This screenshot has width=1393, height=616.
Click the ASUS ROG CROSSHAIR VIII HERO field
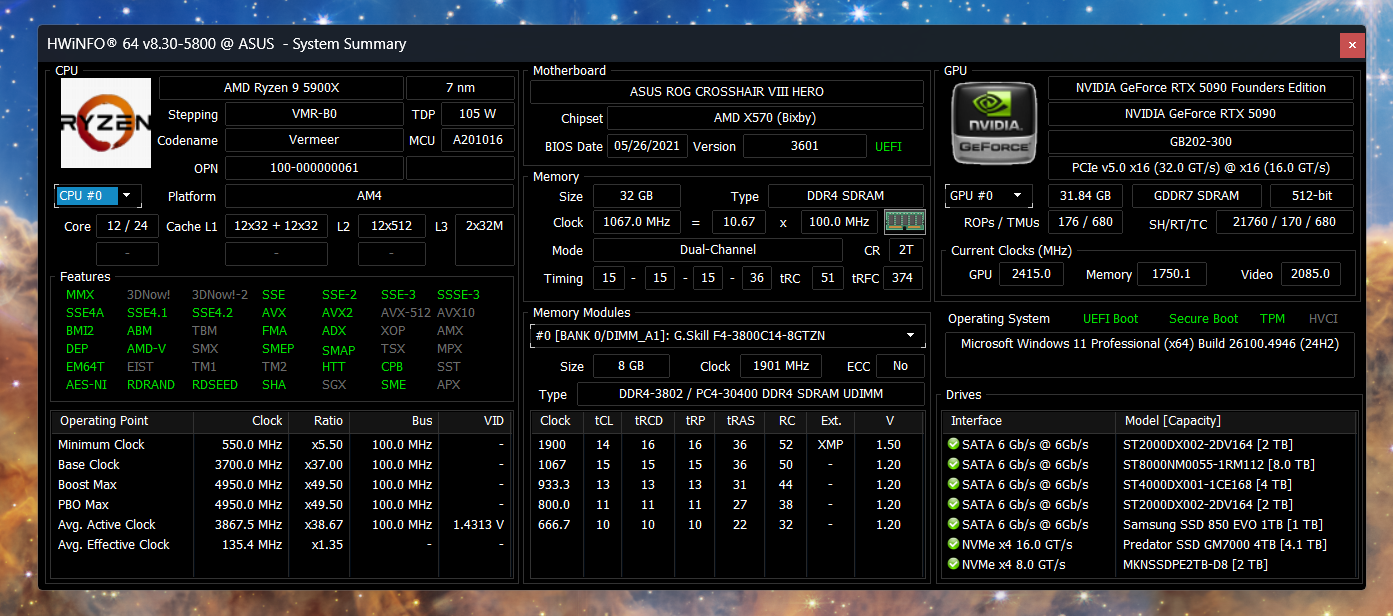point(727,92)
